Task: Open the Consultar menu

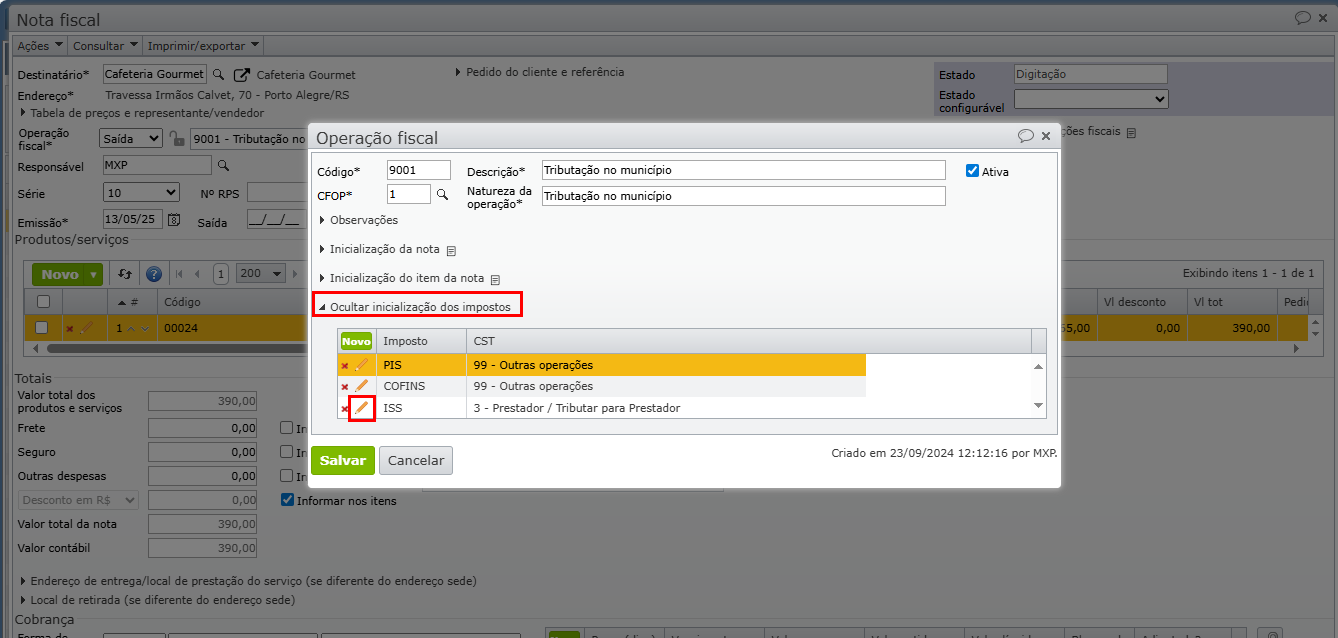Action: 104,46
